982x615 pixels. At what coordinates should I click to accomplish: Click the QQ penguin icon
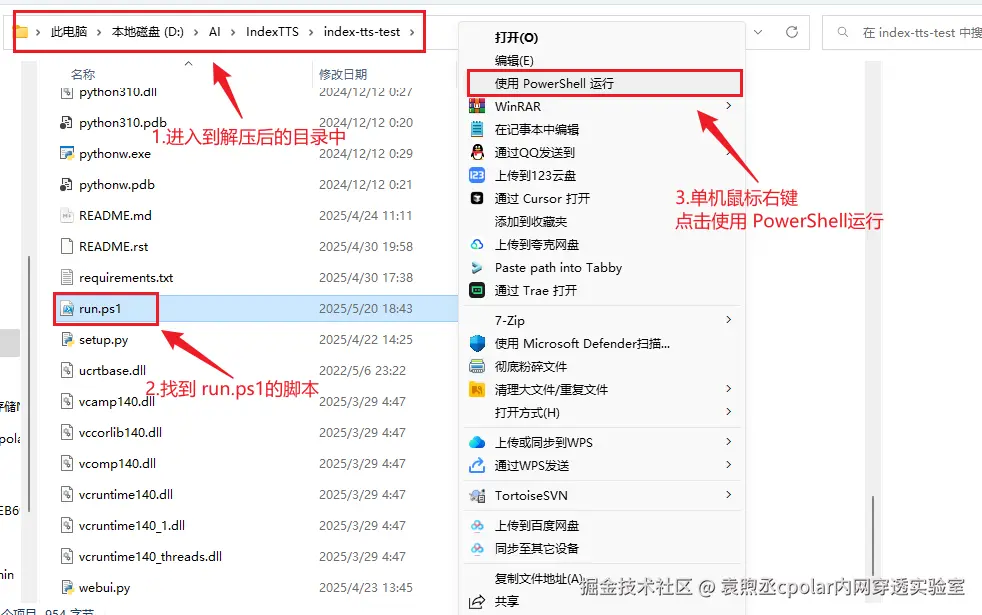pos(477,152)
